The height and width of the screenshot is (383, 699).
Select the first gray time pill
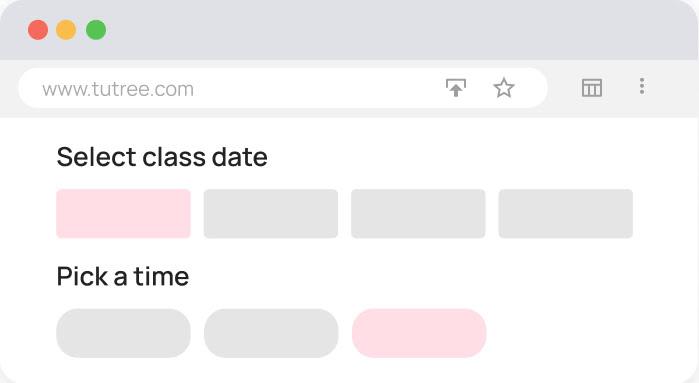tap(123, 333)
